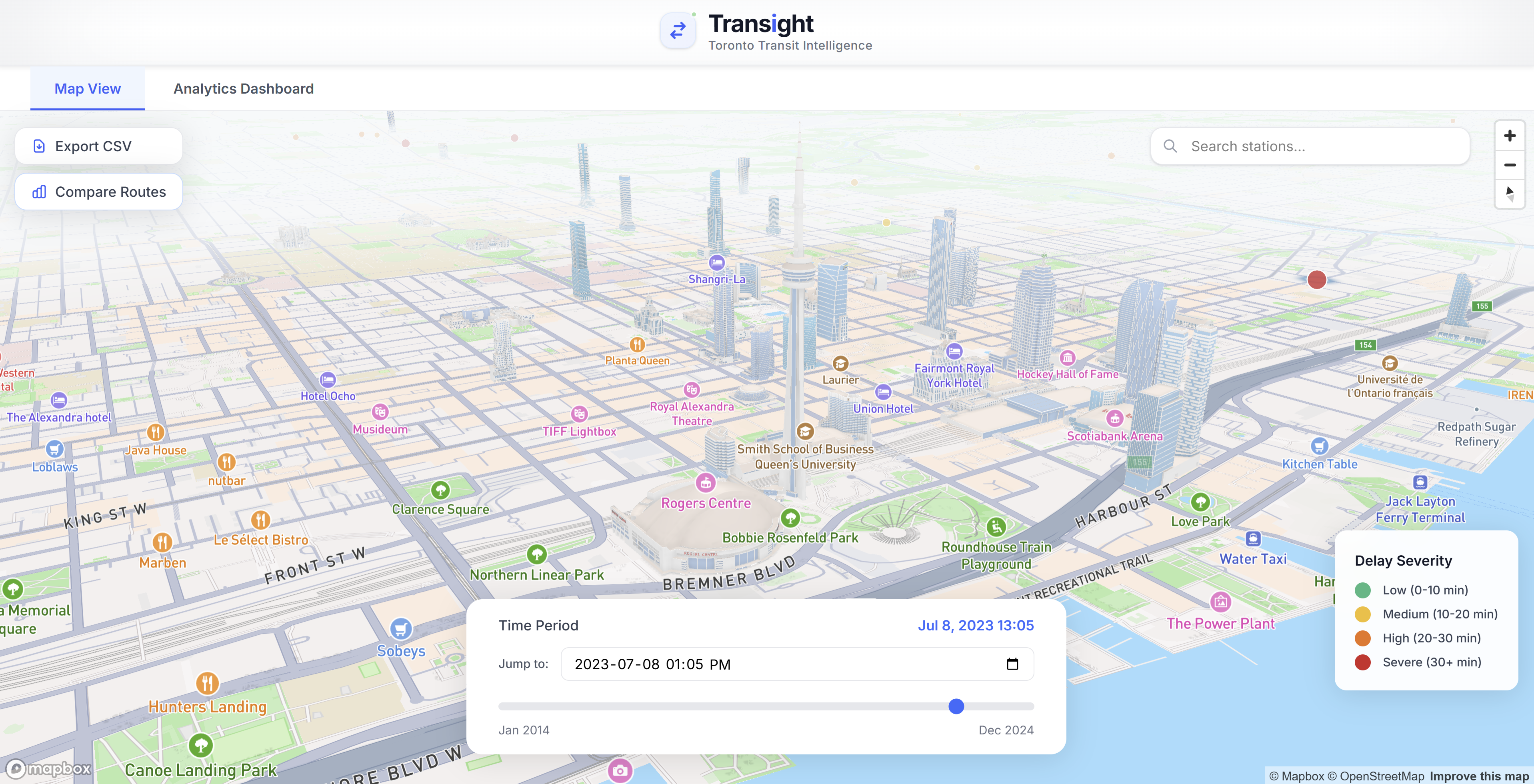Click the red severe delay station marker
The height and width of the screenshot is (784, 1534).
click(1317, 279)
